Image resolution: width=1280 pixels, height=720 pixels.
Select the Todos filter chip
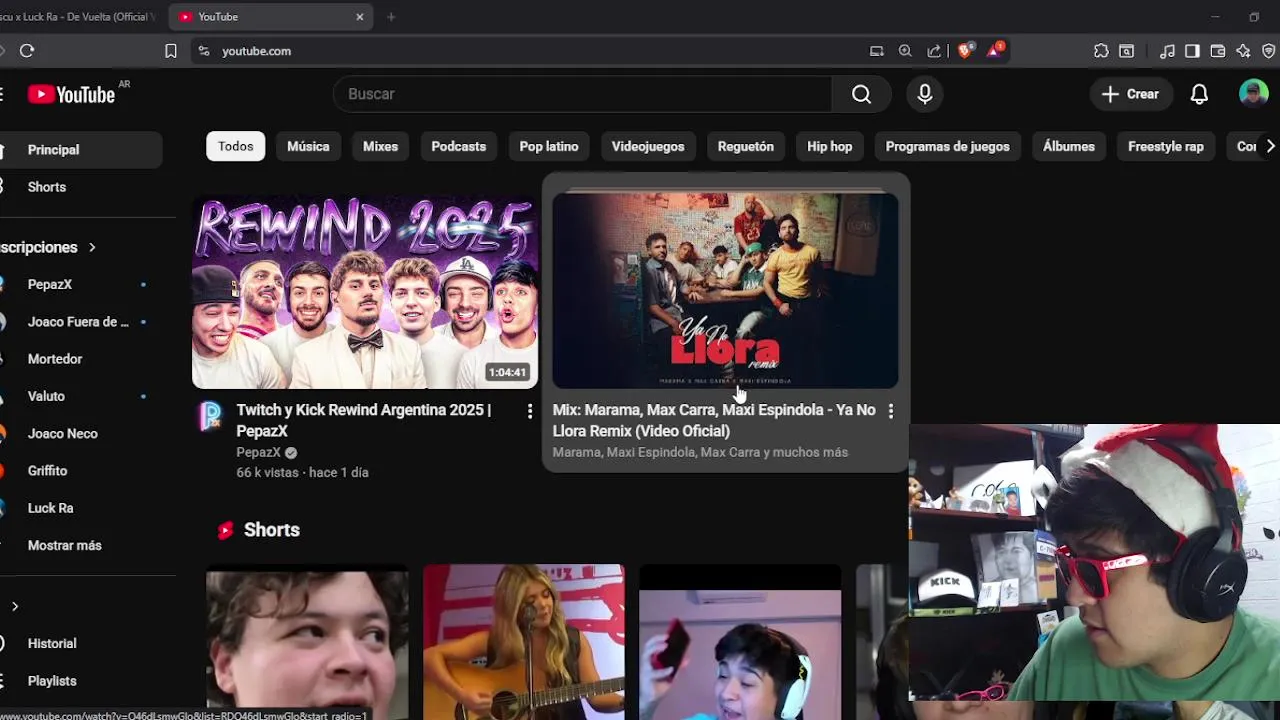tap(236, 146)
